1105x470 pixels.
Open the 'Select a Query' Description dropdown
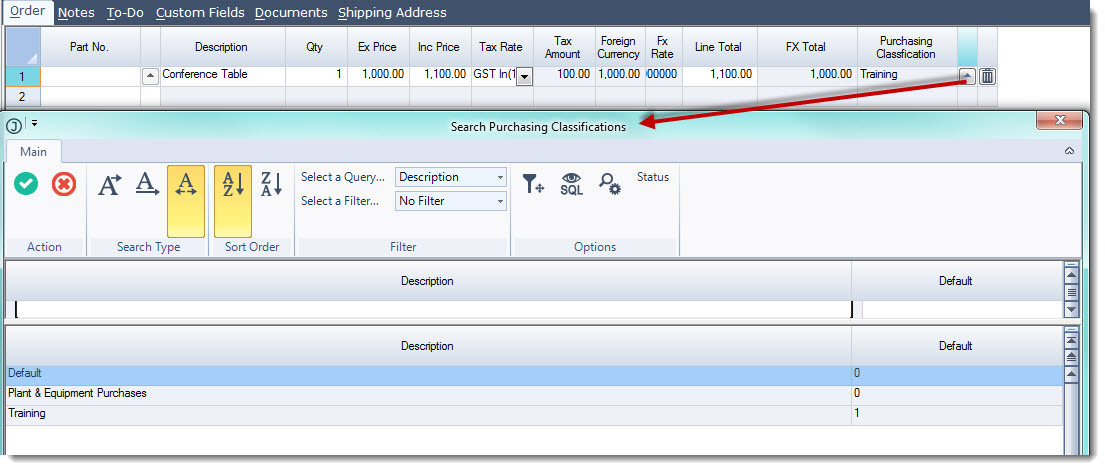[451, 177]
